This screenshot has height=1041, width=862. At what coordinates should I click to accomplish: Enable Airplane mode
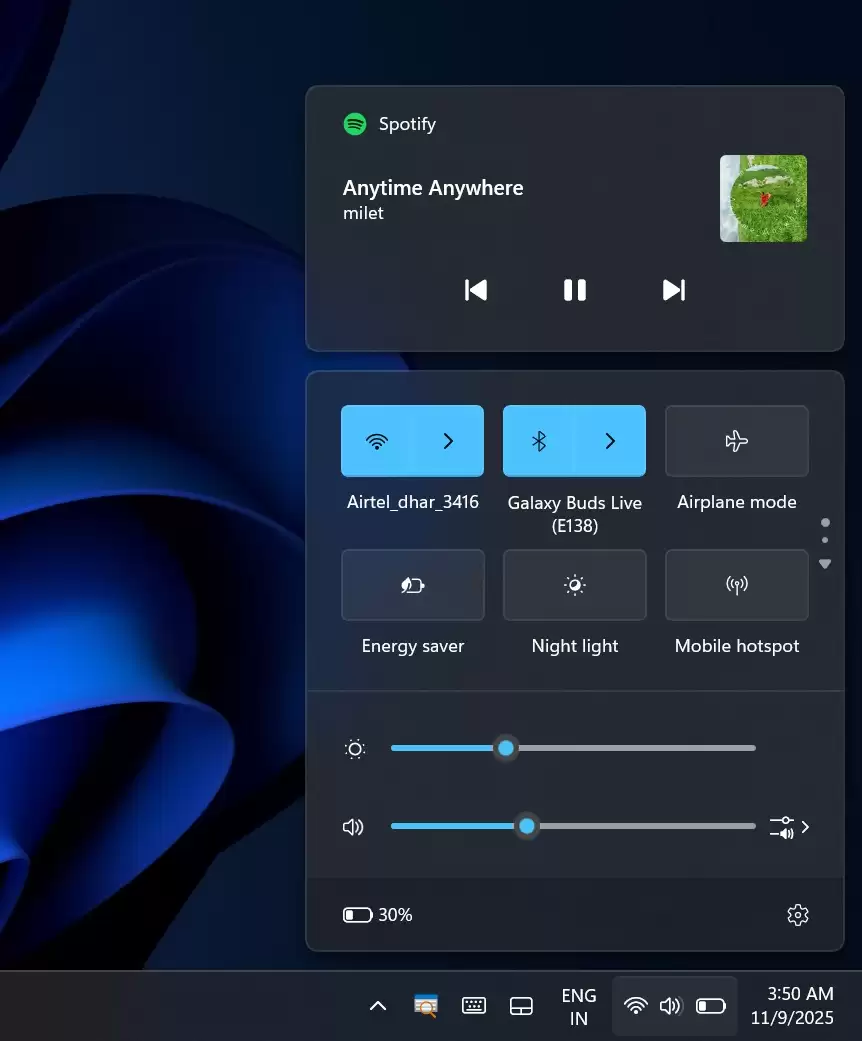[737, 441]
